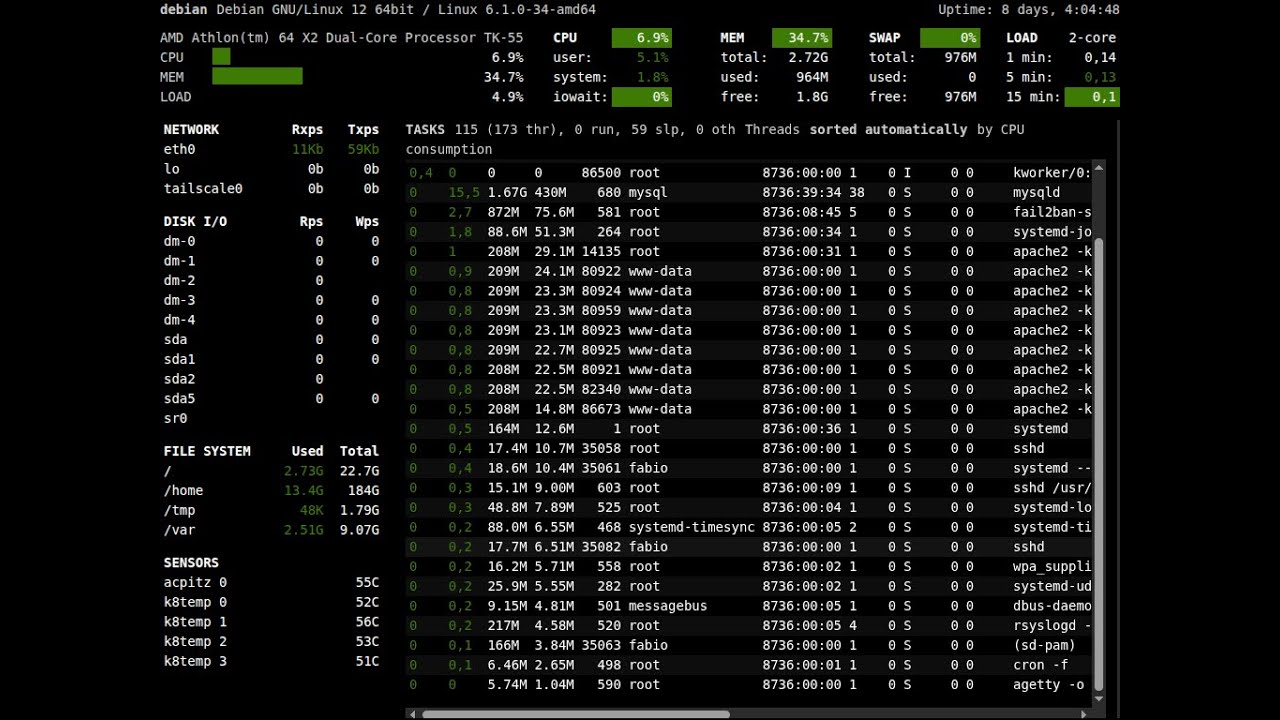This screenshot has height=720, width=1280.
Task: Select the acpitz 0 sensor row
Action: point(271,583)
